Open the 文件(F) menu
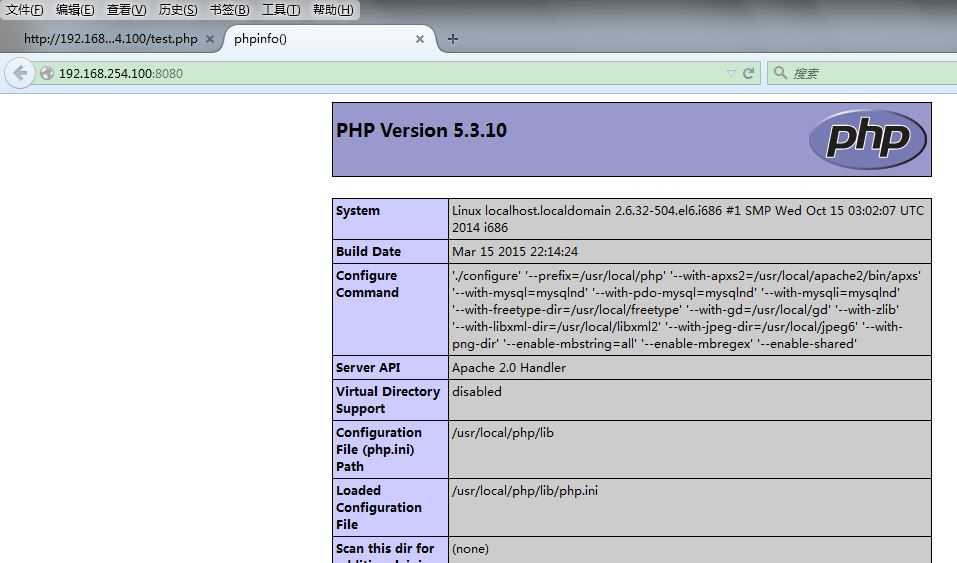 pyautogui.click(x=25, y=10)
